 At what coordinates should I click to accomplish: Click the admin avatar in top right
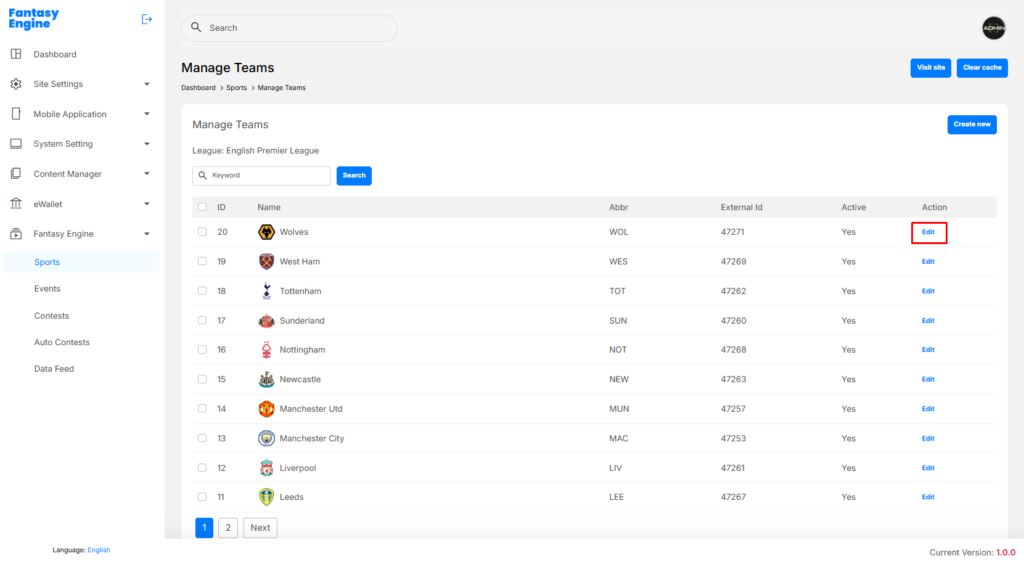pyautogui.click(x=993, y=28)
